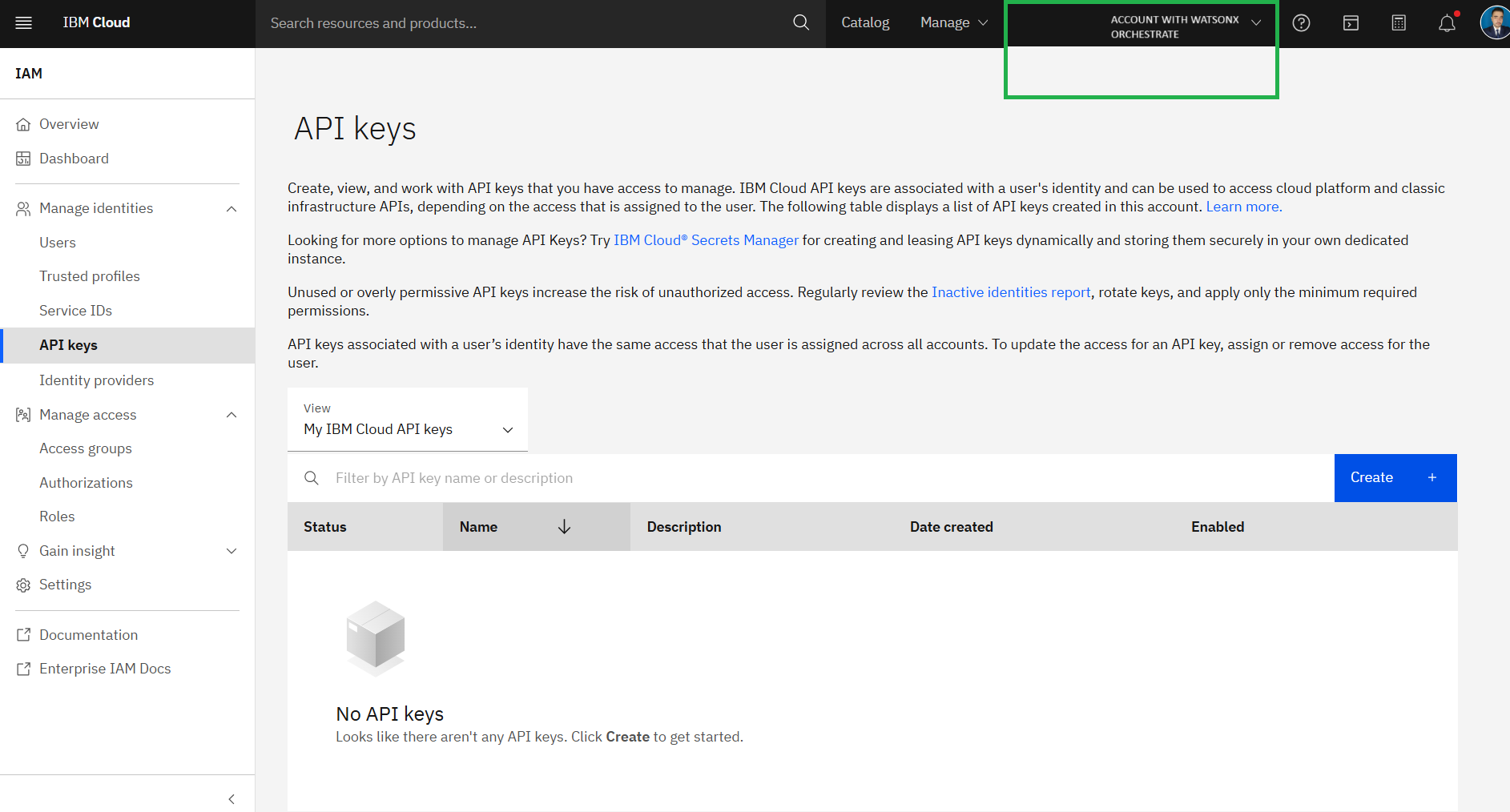Open the View My IBM Cloud API keys dropdown
The width and height of the screenshot is (1510, 812).
408,420
